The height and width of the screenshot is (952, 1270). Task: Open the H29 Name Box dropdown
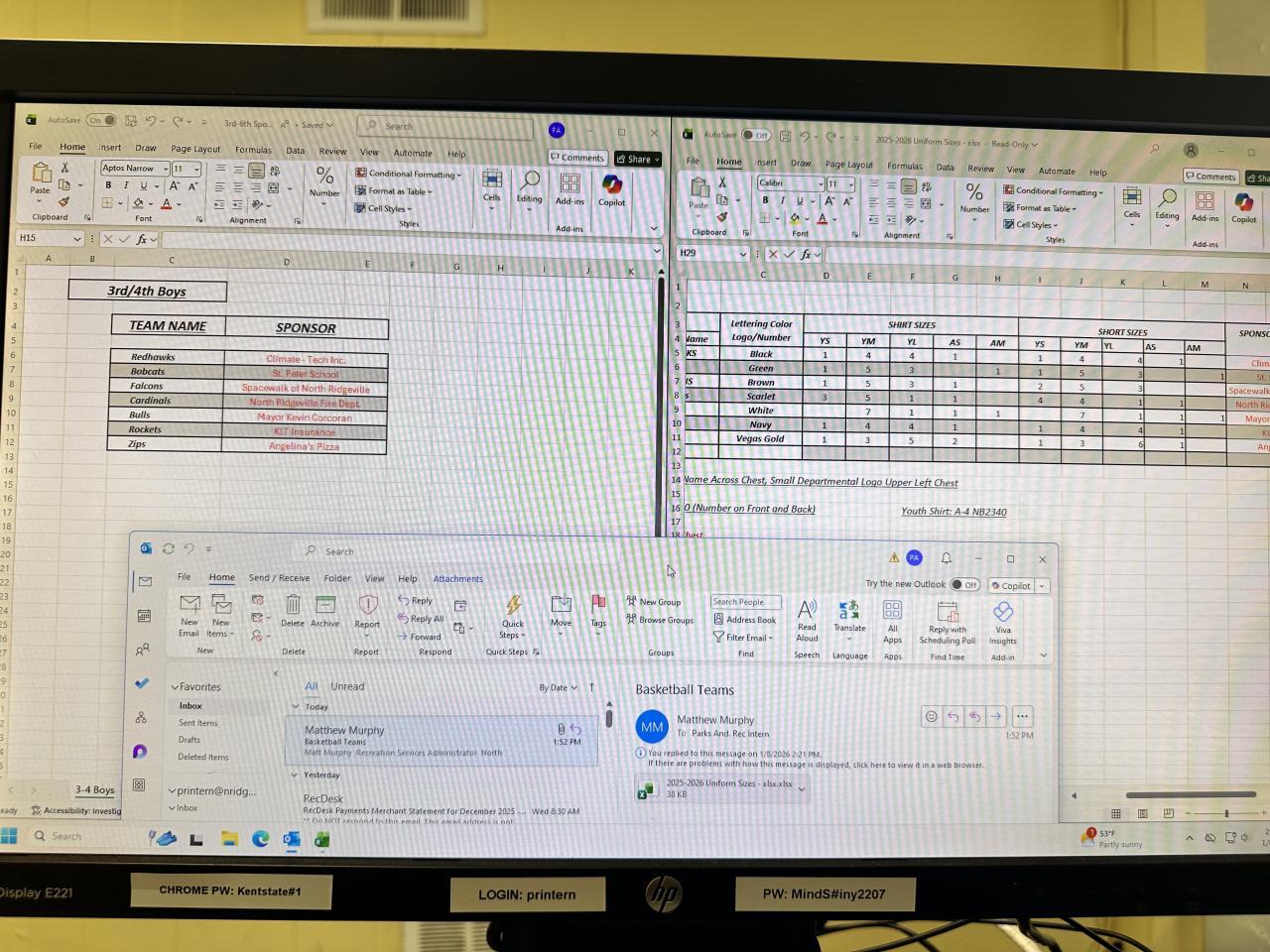point(741,254)
